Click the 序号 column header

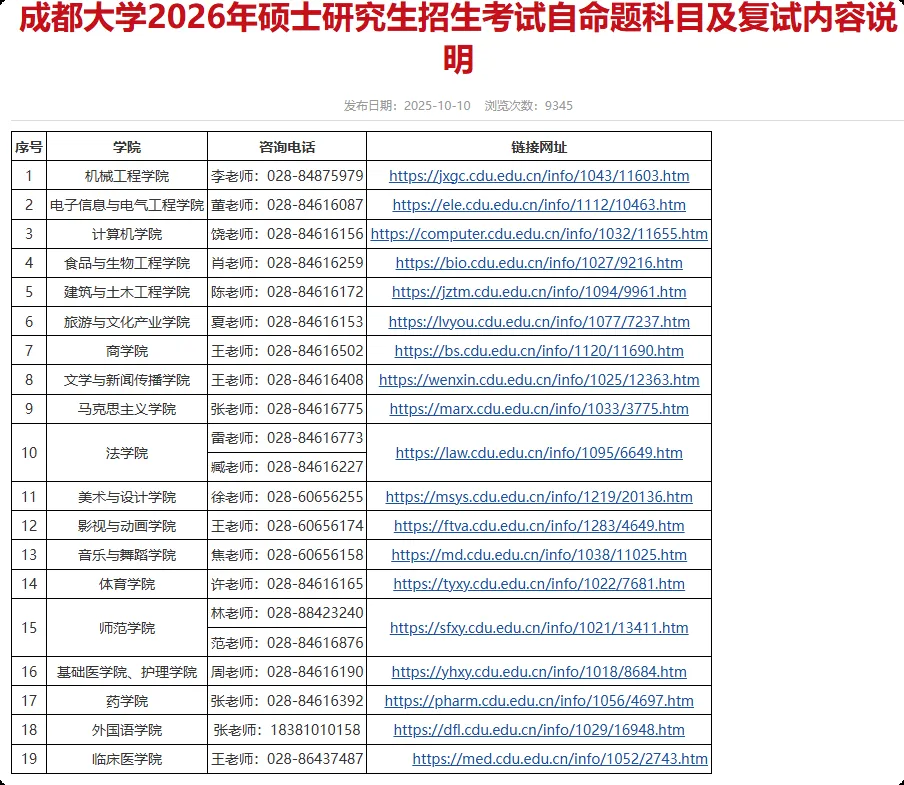pos(29,147)
